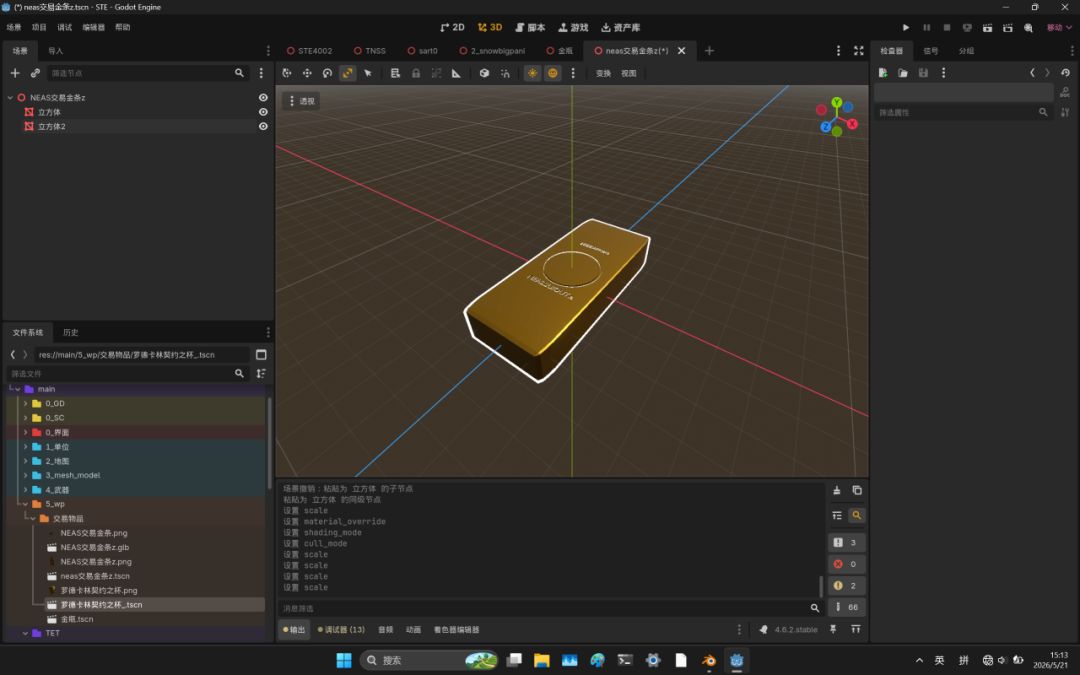Open the 调试 menu

[x=65, y=28]
